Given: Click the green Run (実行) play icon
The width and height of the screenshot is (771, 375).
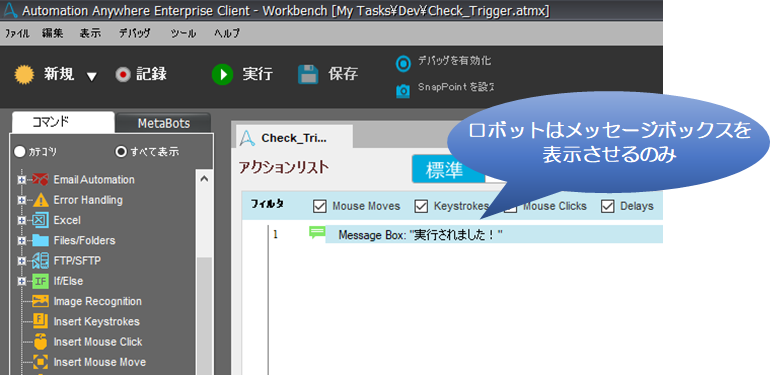Looking at the screenshot, I should 222,75.
